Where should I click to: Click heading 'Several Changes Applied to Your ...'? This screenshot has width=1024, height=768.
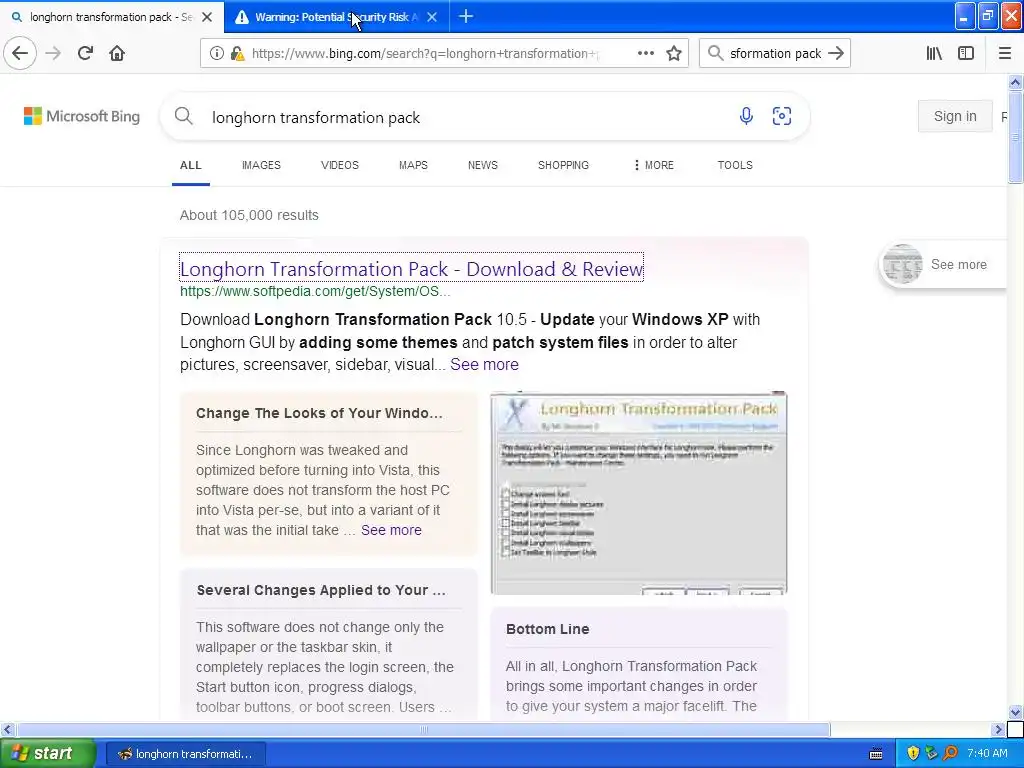click(x=321, y=590)
